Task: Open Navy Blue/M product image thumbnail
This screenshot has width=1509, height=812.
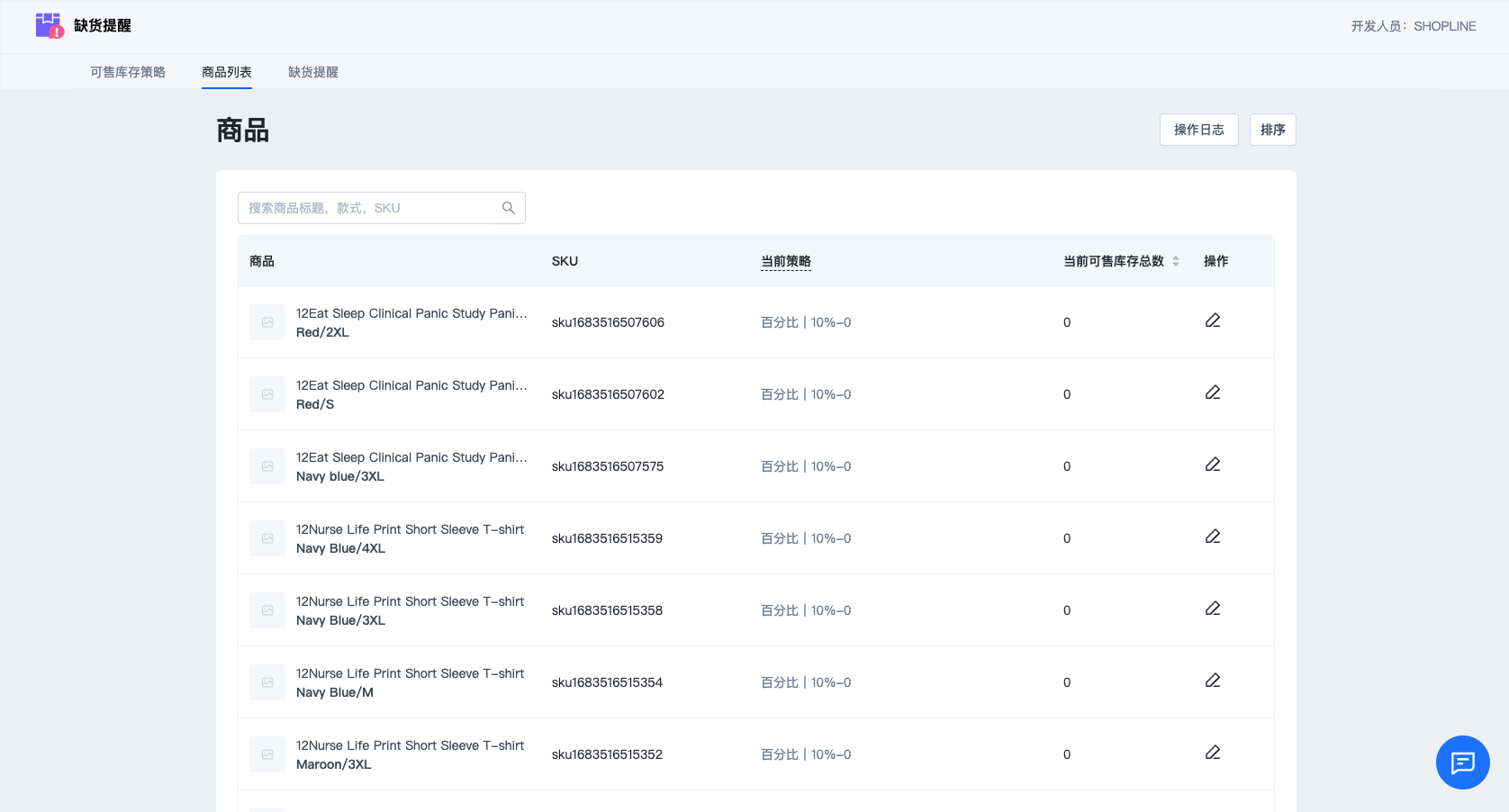Action: 267,682
